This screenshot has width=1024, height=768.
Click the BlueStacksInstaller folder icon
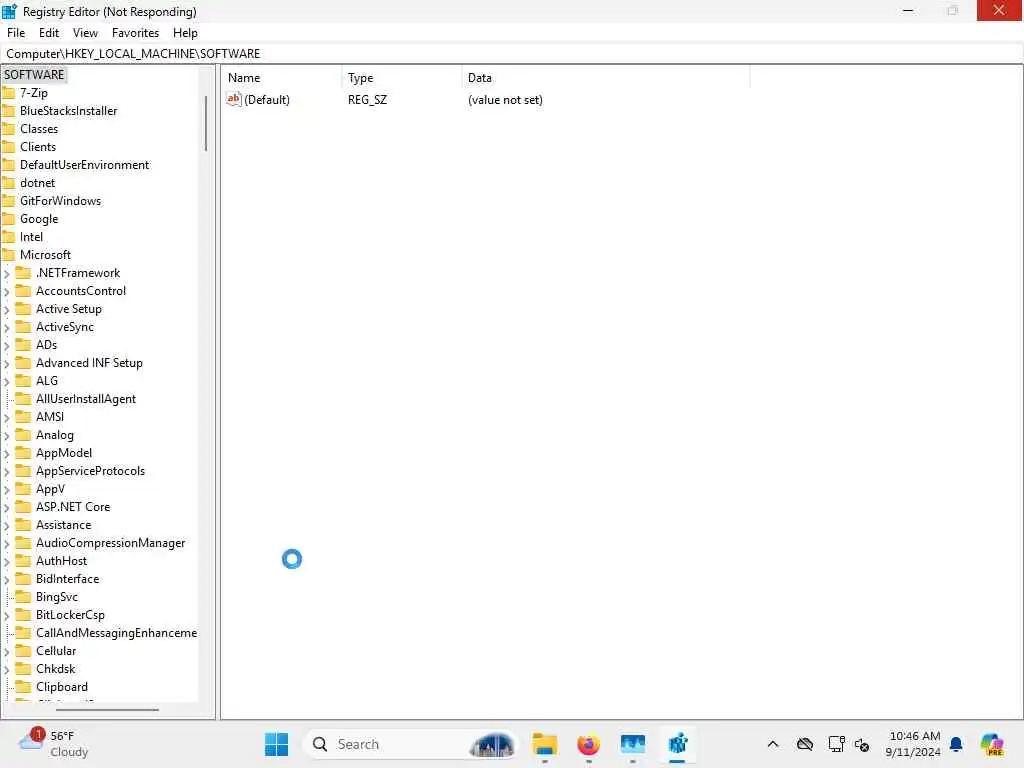8,111
